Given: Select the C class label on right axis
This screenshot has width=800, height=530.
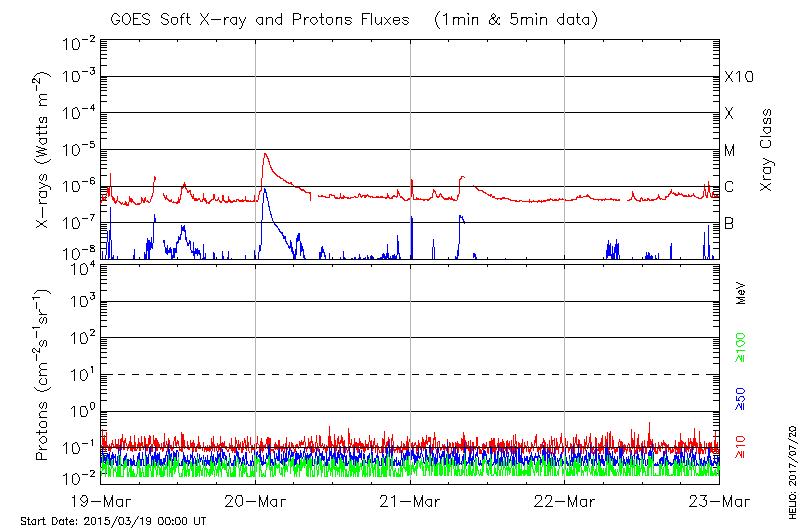Looking at the screenshot, I should (x=729, y=187).
